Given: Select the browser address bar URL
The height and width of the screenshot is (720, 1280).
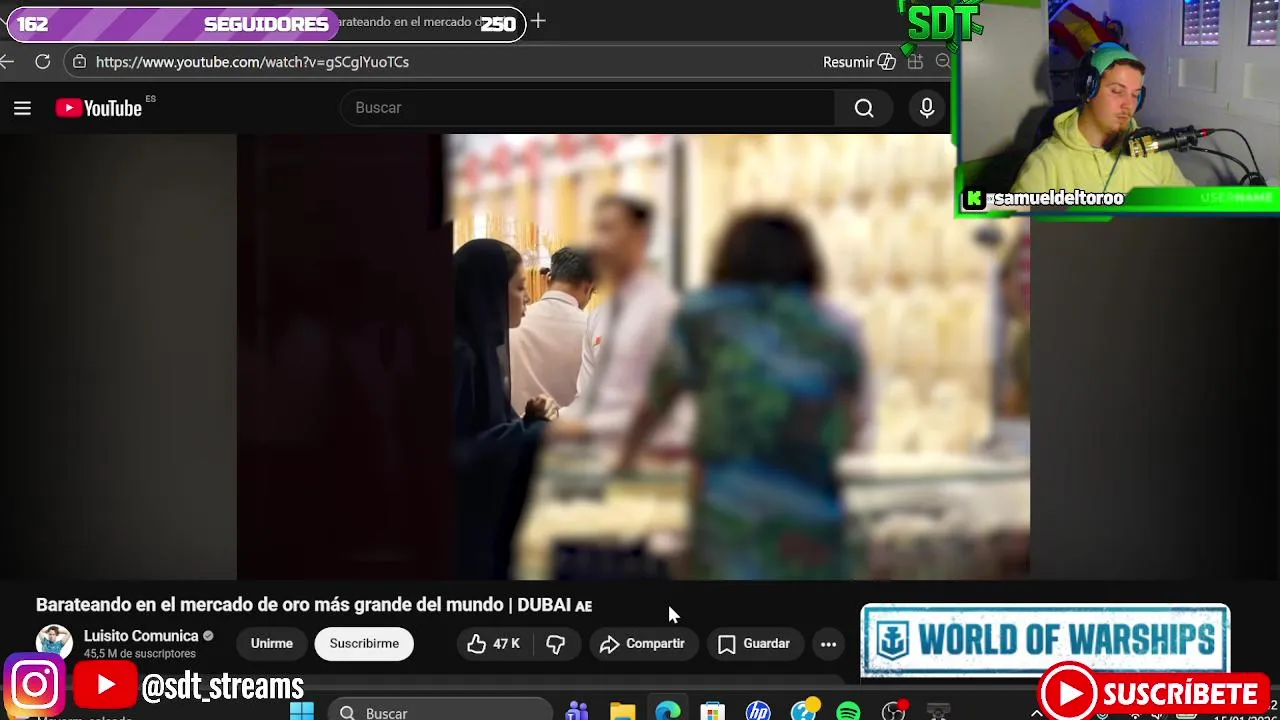Looking at the screenshot, I should coord(252,62).
